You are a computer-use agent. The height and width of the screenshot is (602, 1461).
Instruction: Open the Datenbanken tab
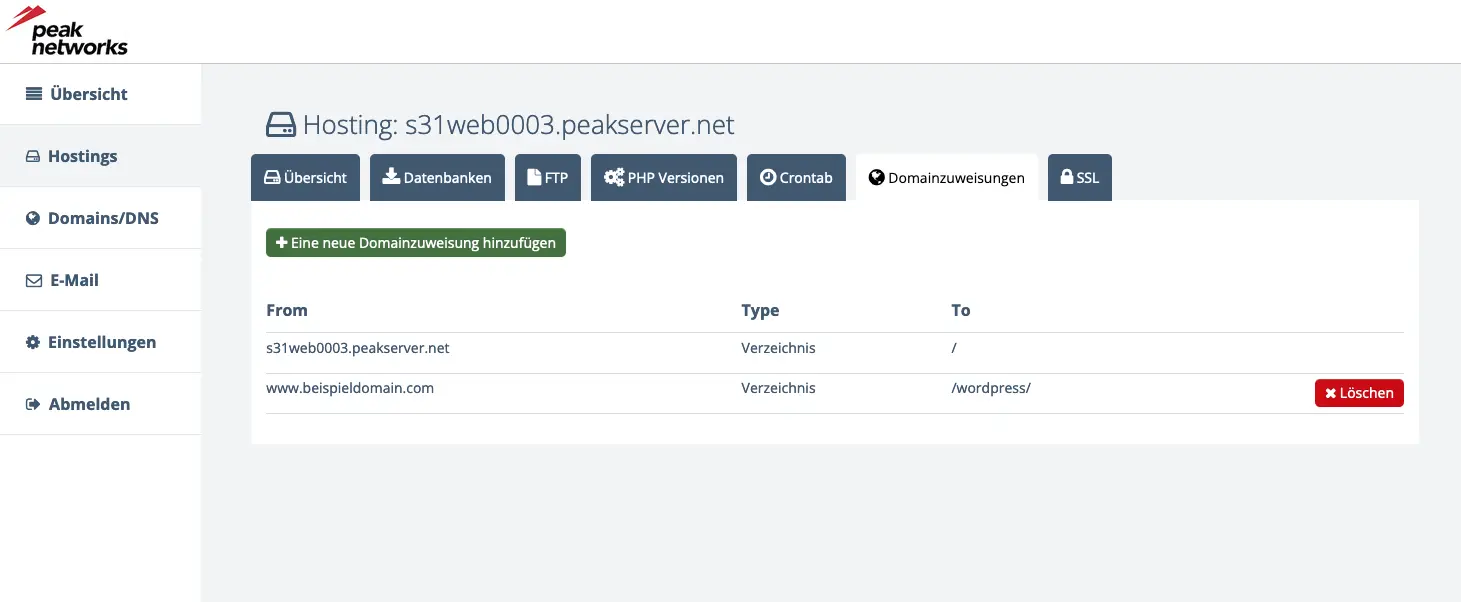437,178
